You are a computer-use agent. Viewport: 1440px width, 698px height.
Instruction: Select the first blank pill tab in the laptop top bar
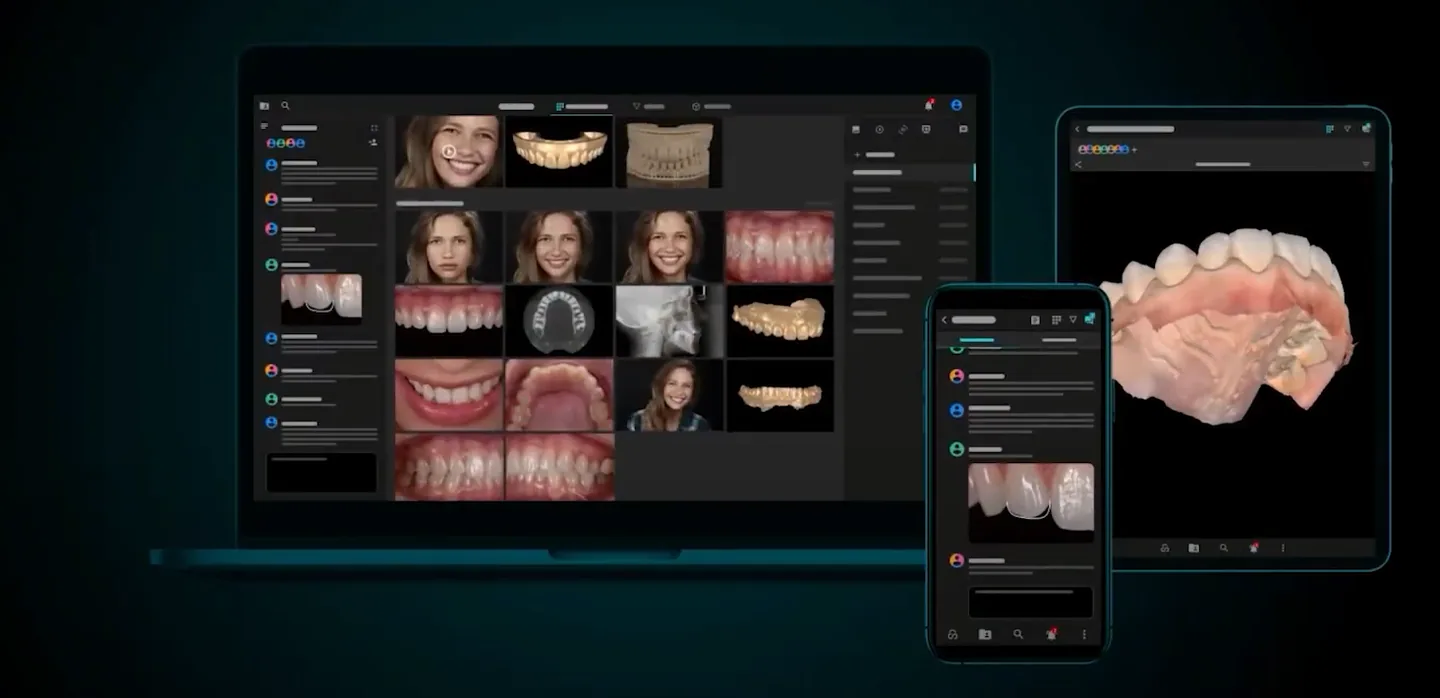(516, 106)
